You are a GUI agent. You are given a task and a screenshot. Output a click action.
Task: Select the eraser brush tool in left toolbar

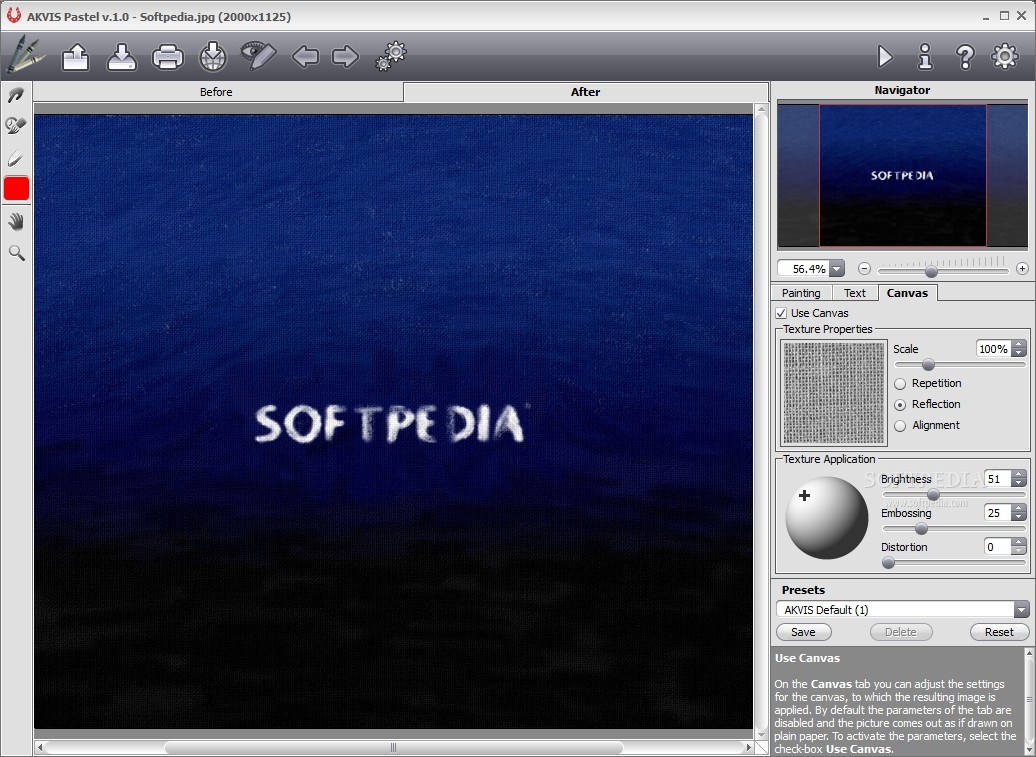point(16,125)
